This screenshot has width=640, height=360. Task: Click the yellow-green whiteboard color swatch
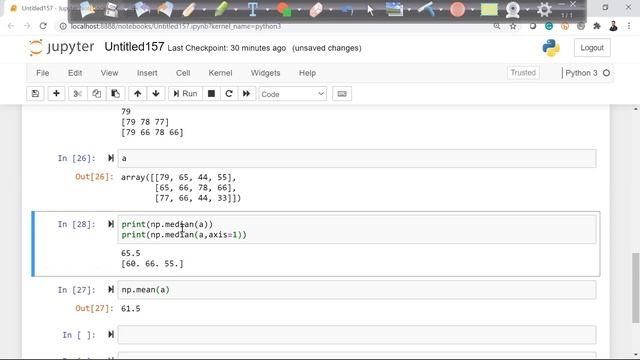tap(489, 9)
